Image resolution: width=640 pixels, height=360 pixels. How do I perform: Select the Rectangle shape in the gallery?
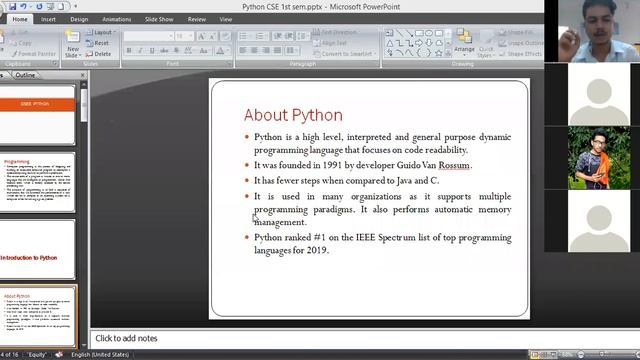click(419, 33)
